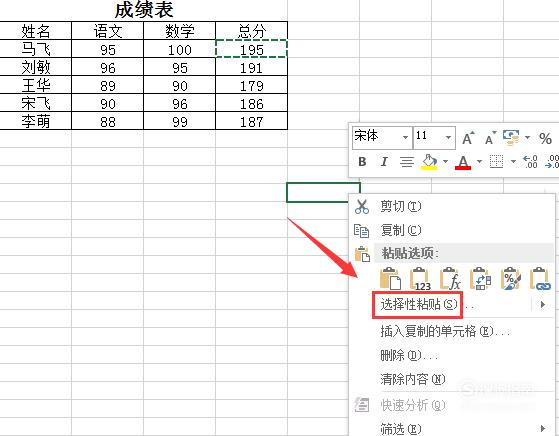Choose 复制(C) from context menu
The height and width of the screenshot is (436, 559).
point(452,230)
